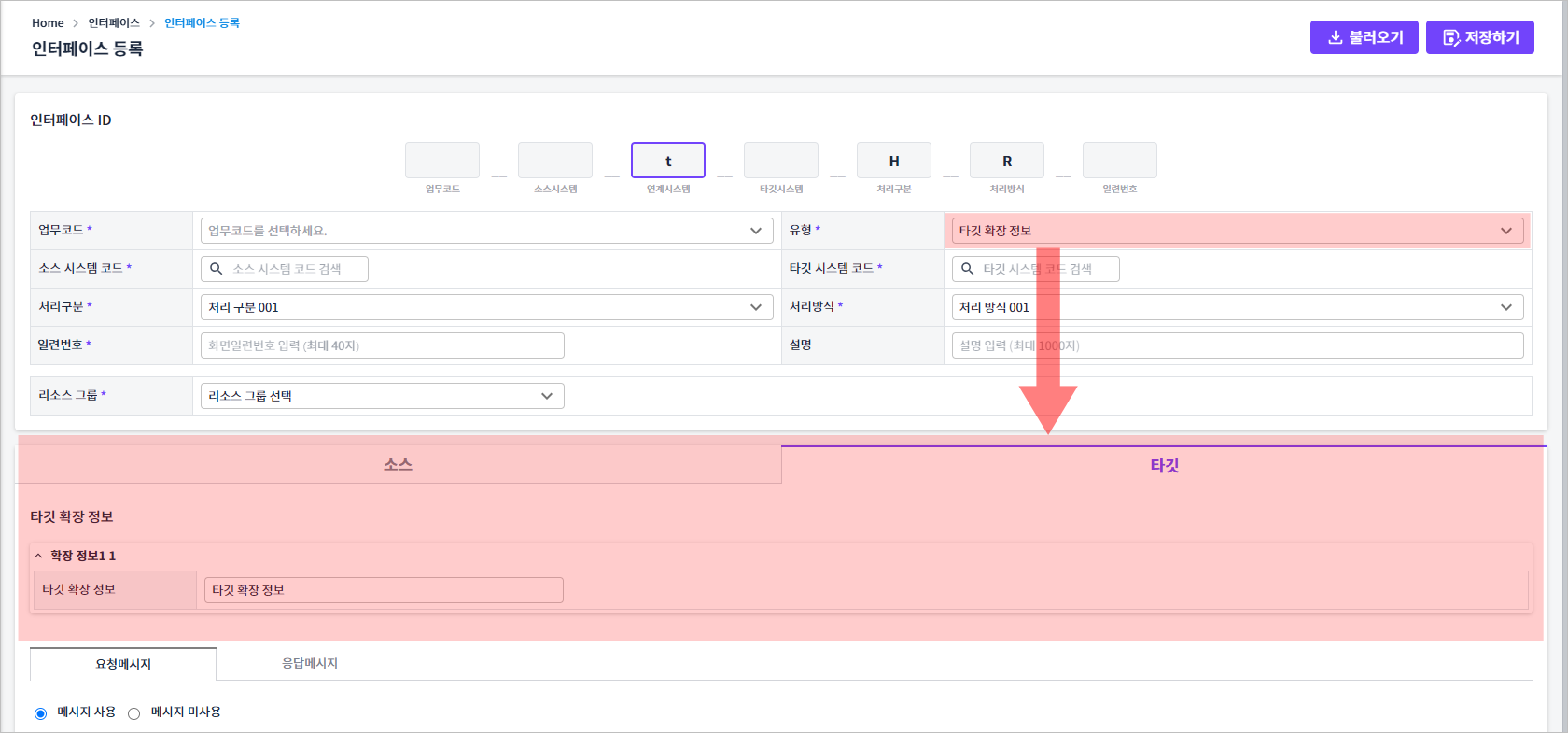The height and width of the screenshot is (733, 1568).
Task: Click the search icon in 타깃 시스템 코드
Action: 968,269
